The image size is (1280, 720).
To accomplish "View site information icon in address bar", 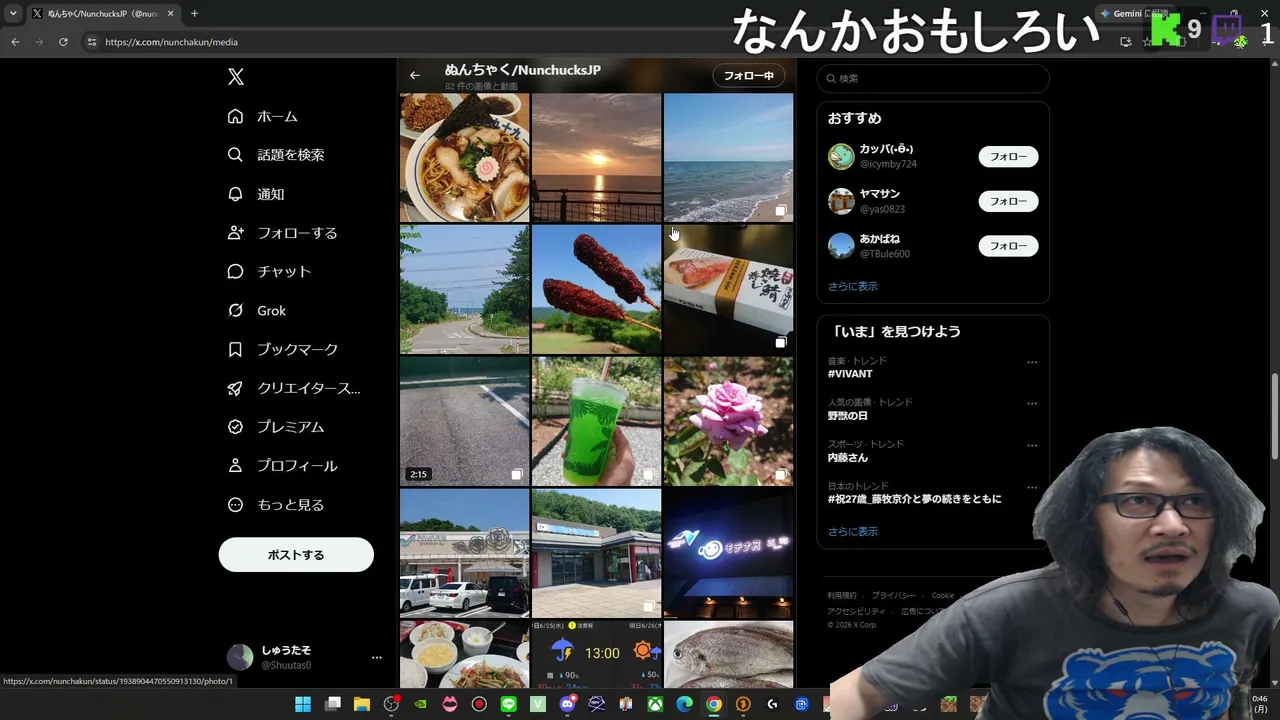I will tap(92, 42).
